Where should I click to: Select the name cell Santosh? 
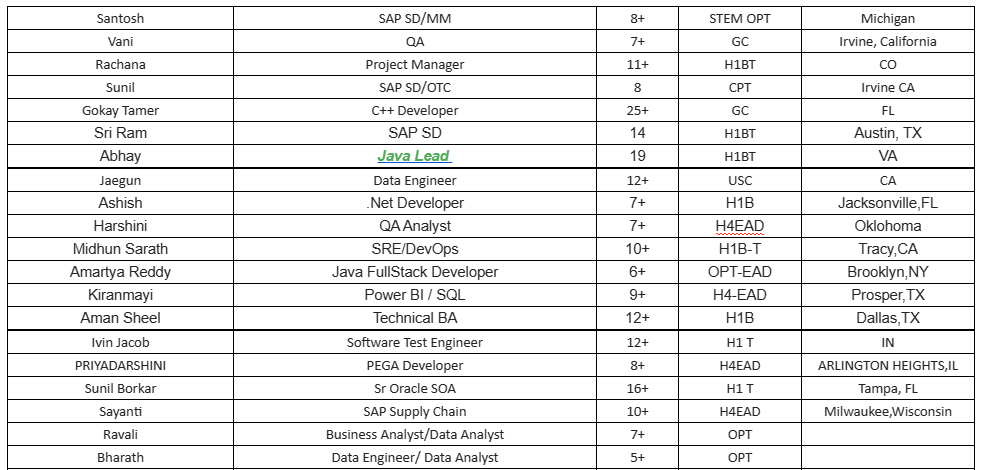point(120,18)
